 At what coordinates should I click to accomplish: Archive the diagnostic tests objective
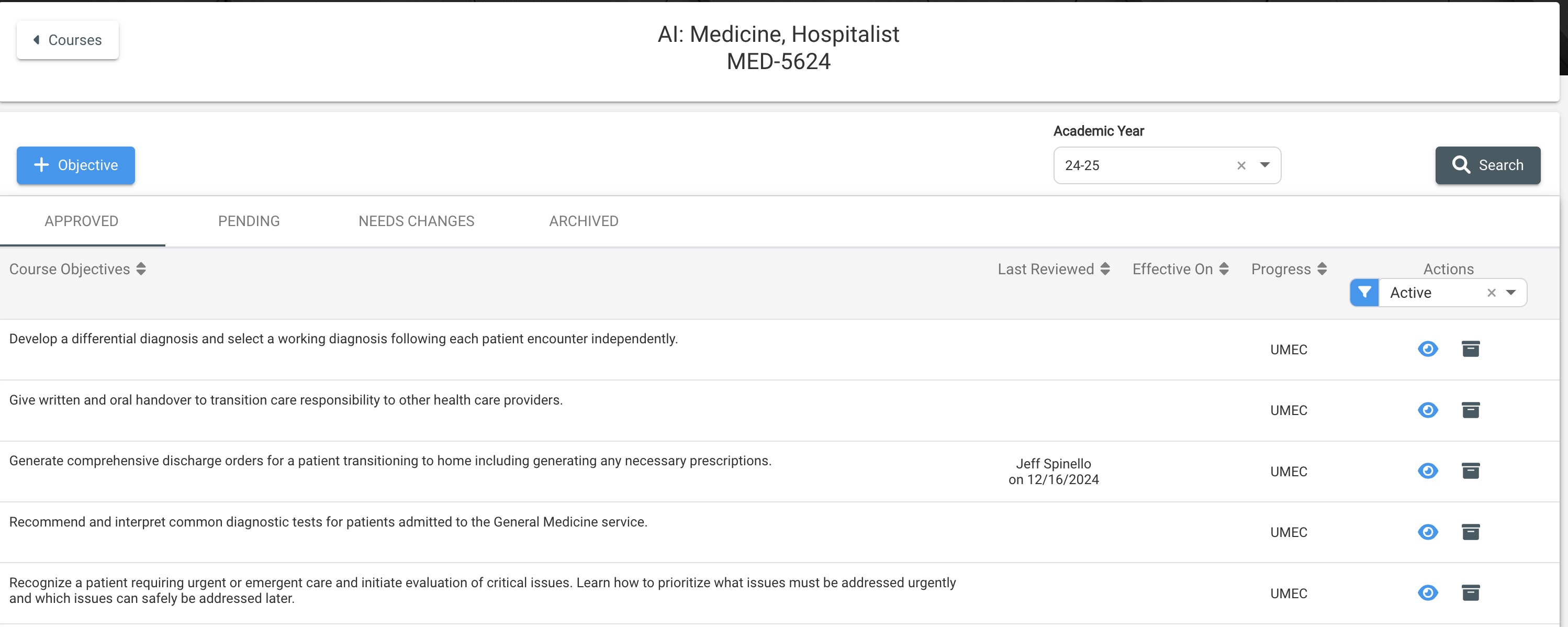pos(1471,531)
